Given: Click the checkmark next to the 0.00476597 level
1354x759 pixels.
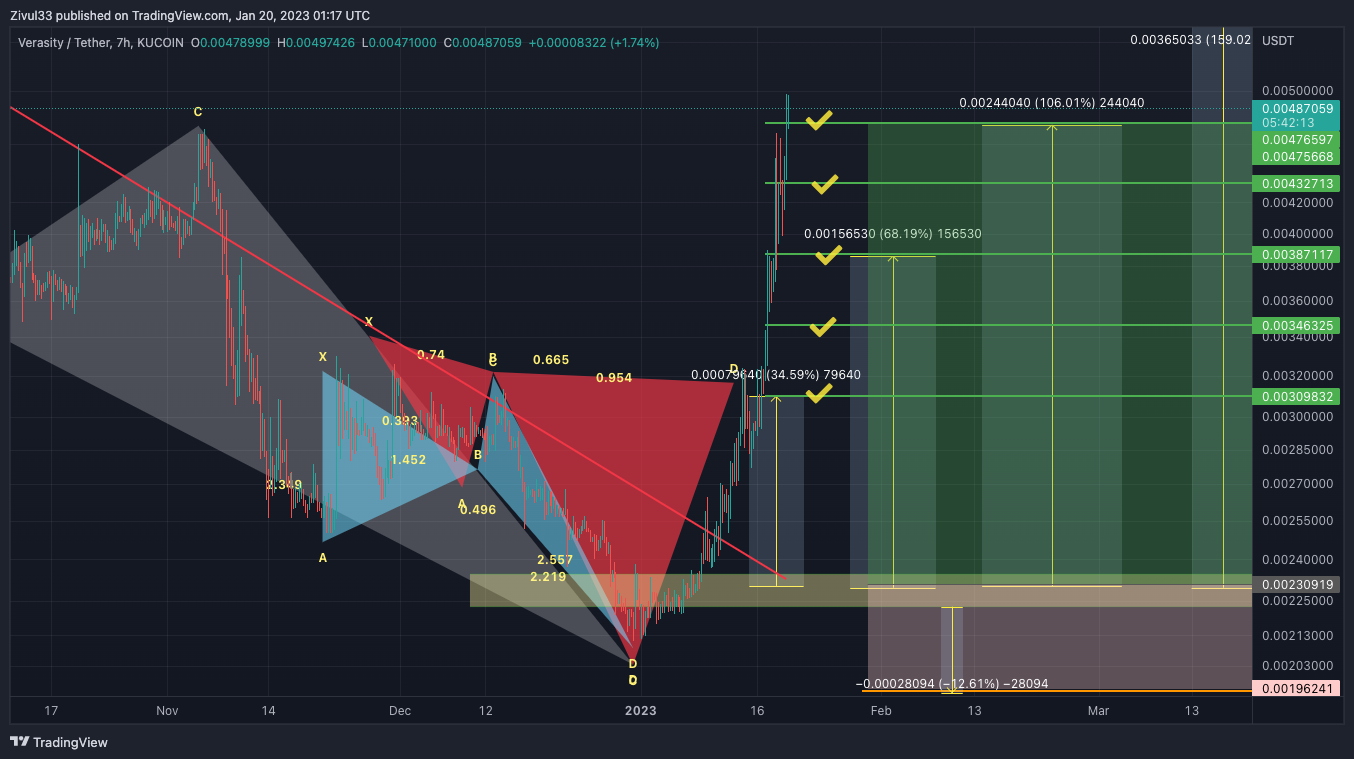Looking at the screenshot, I should pos(819,121).
